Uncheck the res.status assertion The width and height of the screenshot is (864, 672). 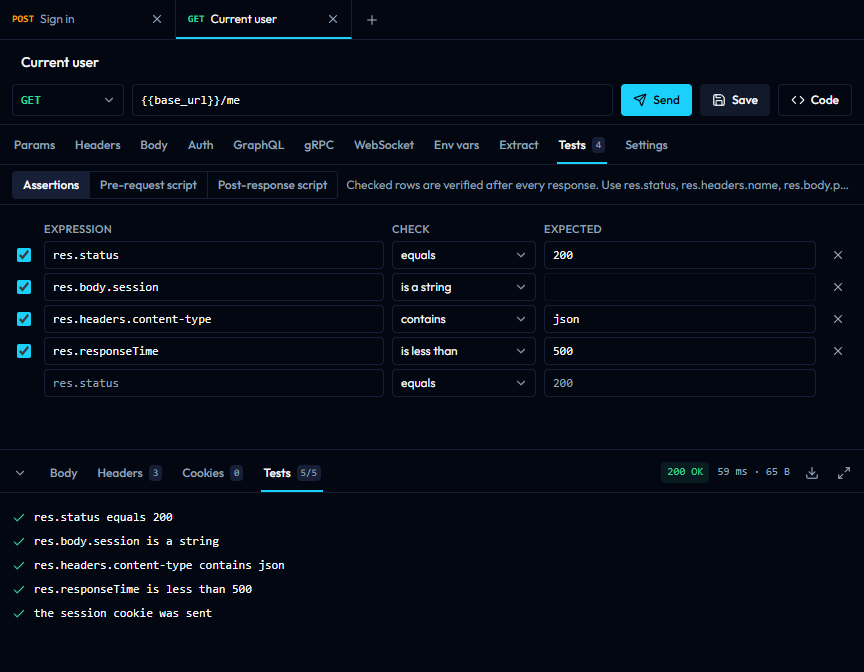click(24, 255)
